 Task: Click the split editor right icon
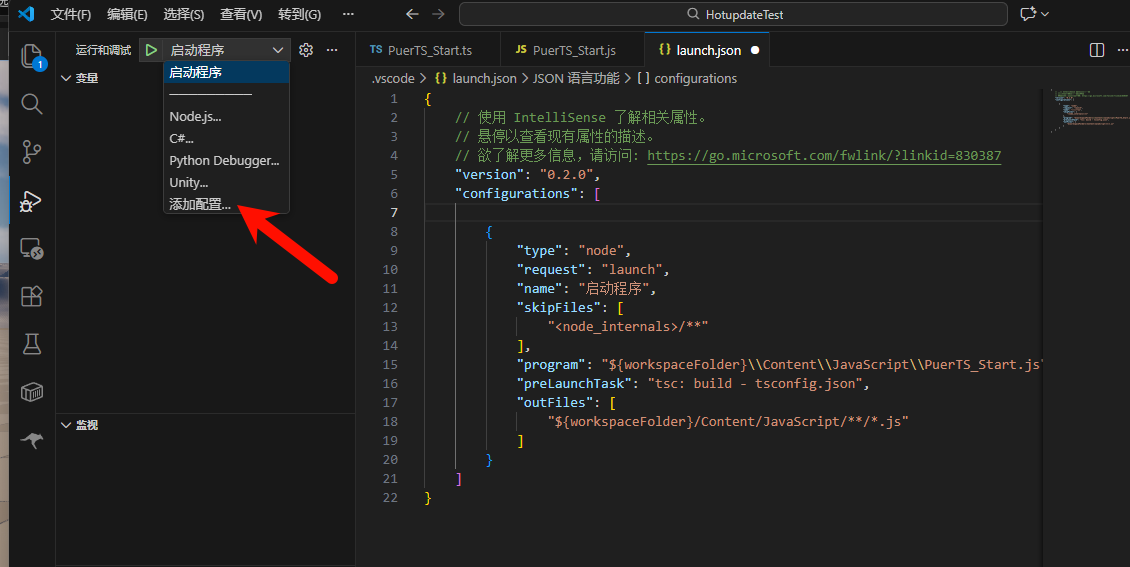1096,50
